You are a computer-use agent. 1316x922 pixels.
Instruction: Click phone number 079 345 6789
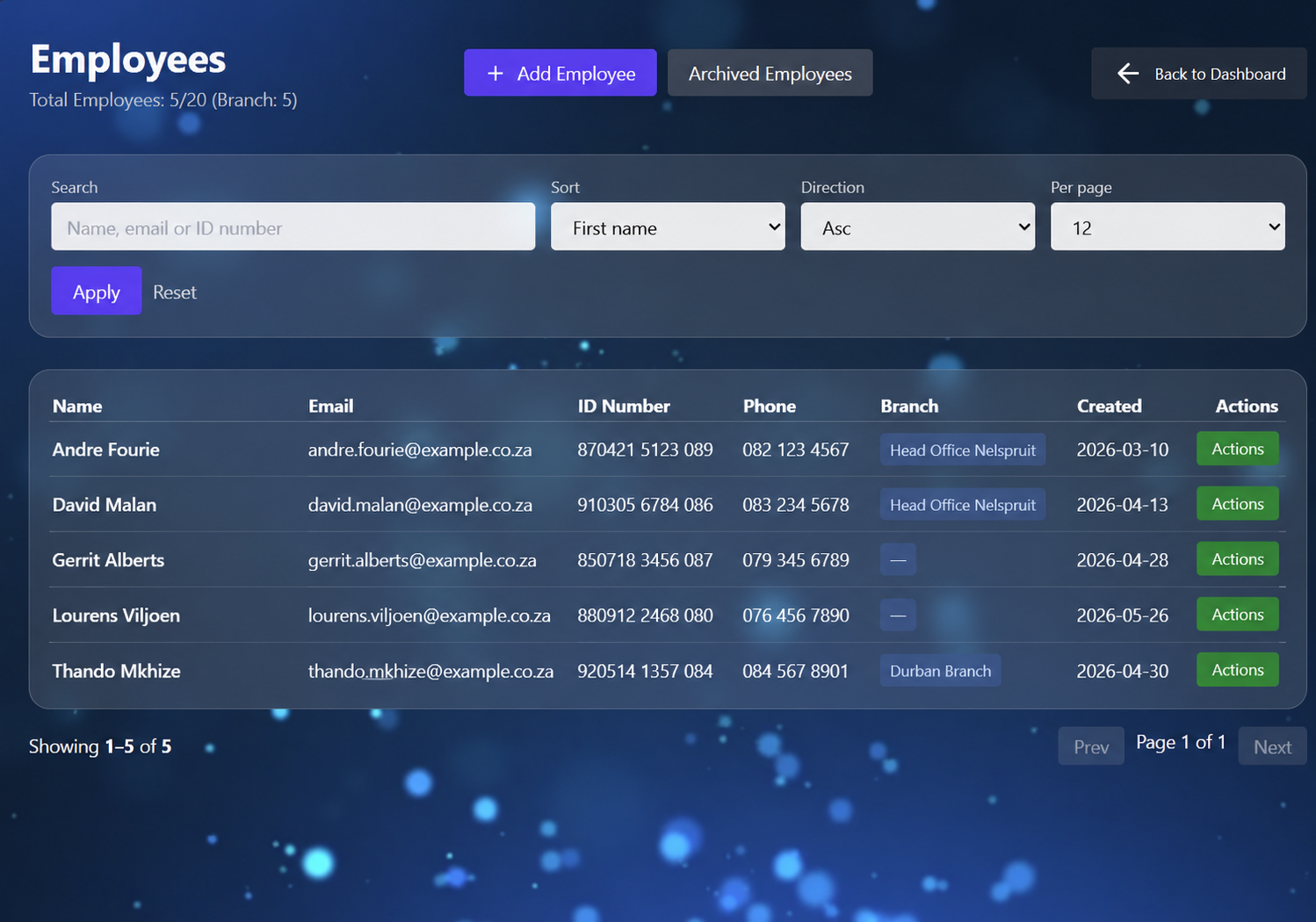click(796, 560)
